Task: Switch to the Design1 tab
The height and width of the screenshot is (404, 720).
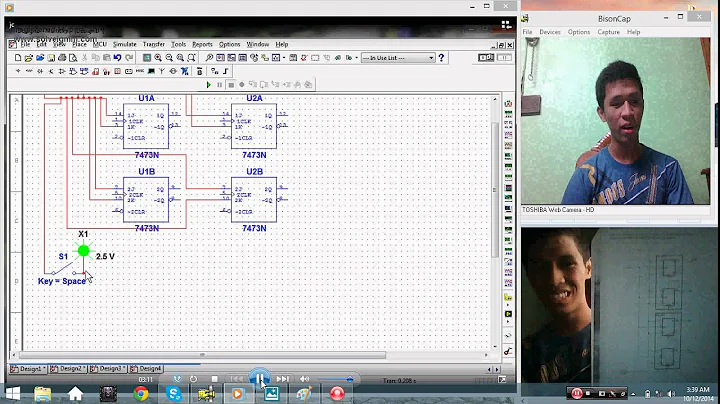Action: pyautogui.click(x=28, y=369)
